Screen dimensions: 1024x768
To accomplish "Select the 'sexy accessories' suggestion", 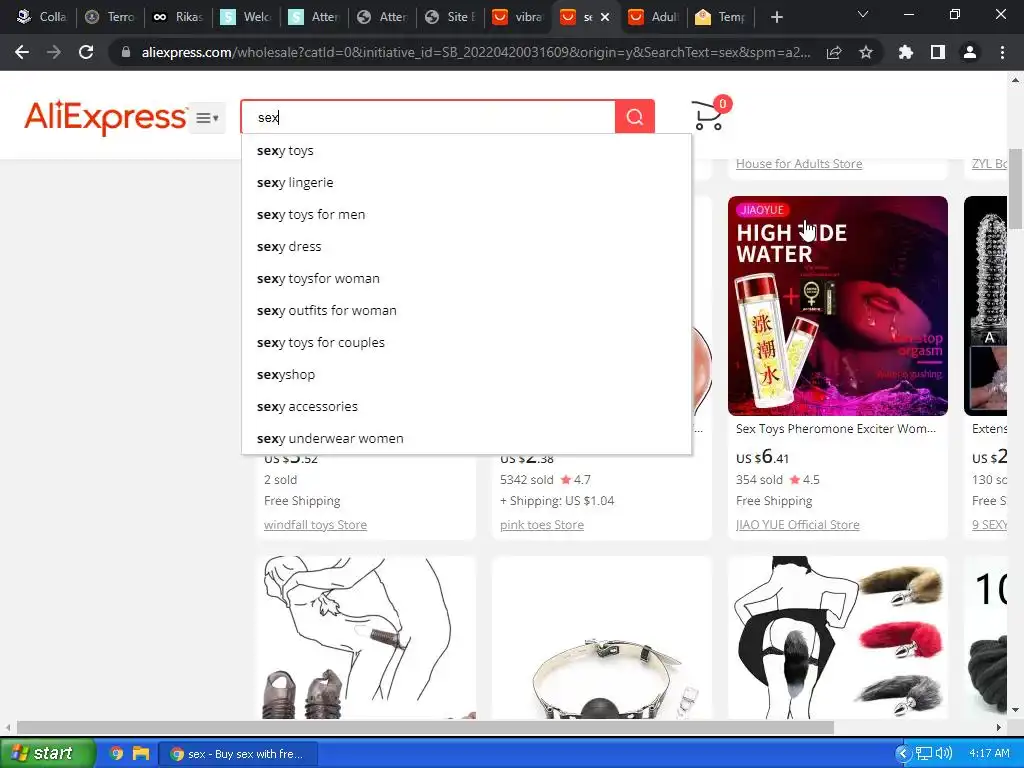I will (466, 406).
